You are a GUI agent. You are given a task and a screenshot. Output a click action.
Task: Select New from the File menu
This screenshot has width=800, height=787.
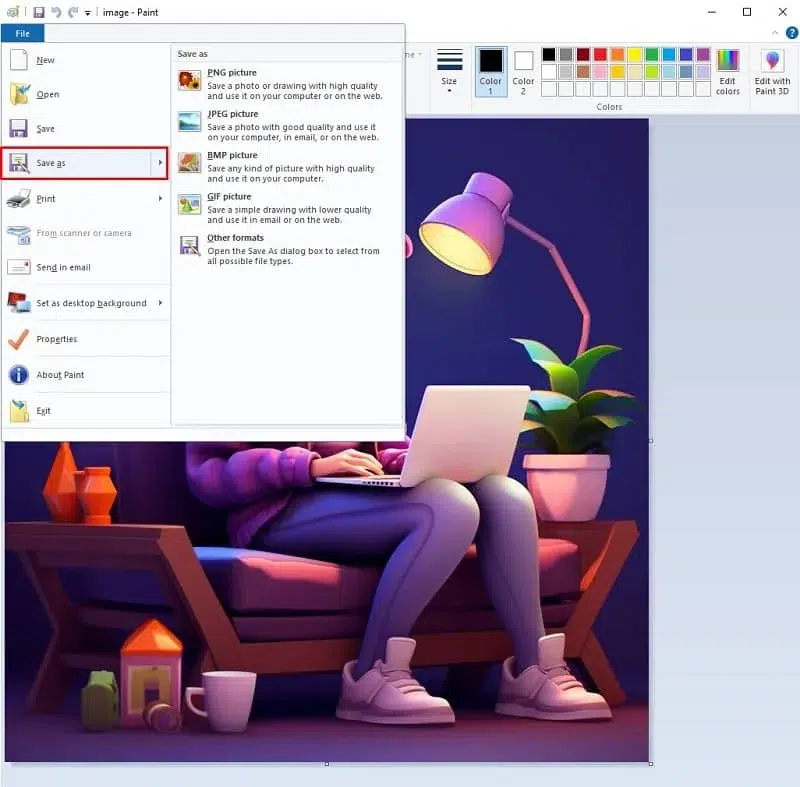86,60
